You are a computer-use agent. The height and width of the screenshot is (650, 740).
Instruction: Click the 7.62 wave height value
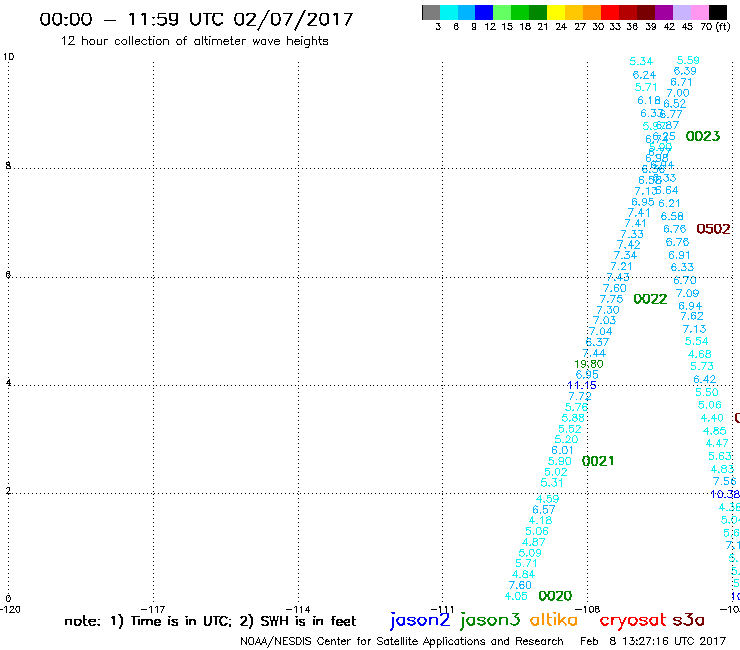point(691,316)
